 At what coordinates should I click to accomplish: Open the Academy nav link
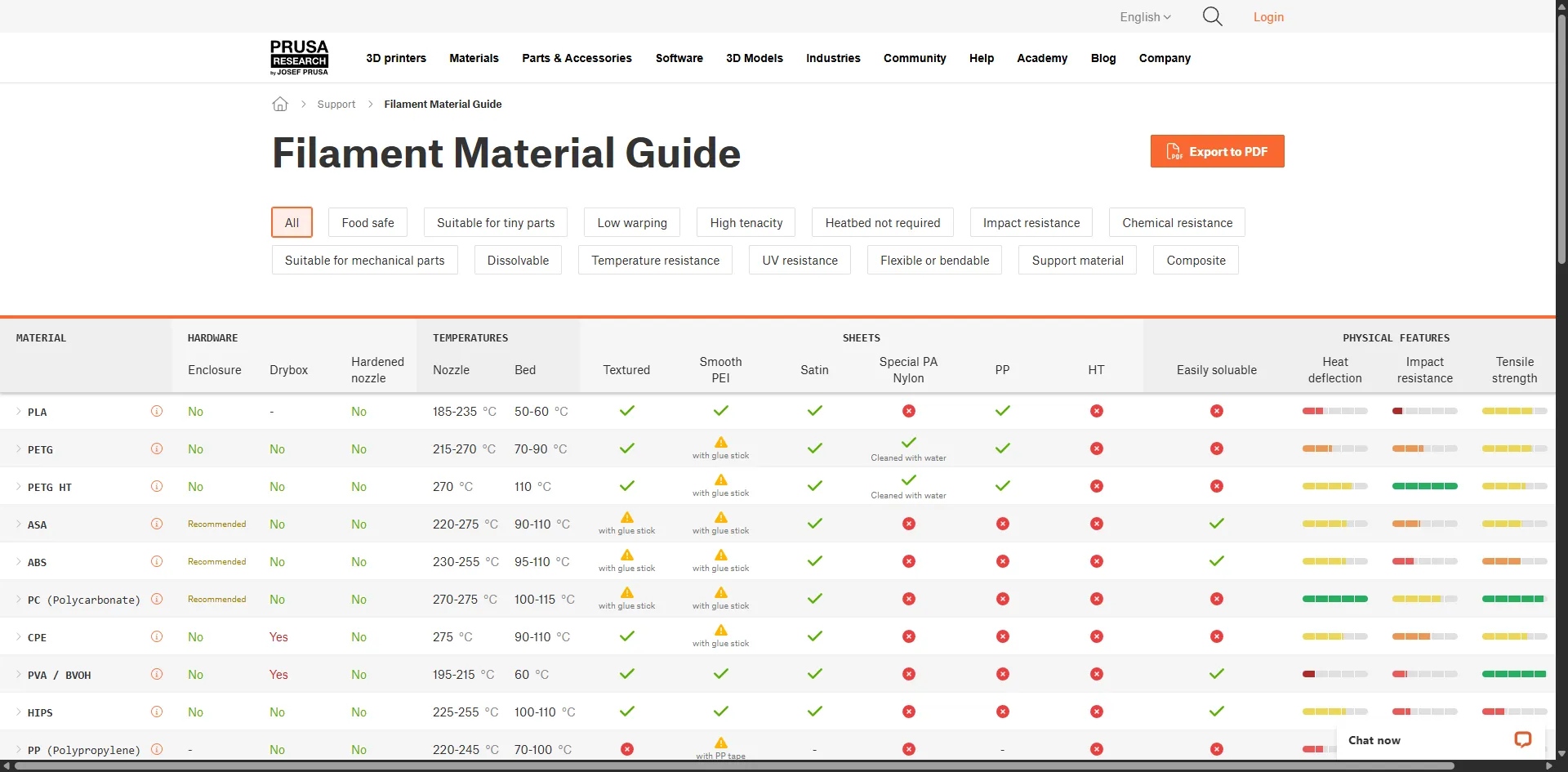coord(1042,58)
